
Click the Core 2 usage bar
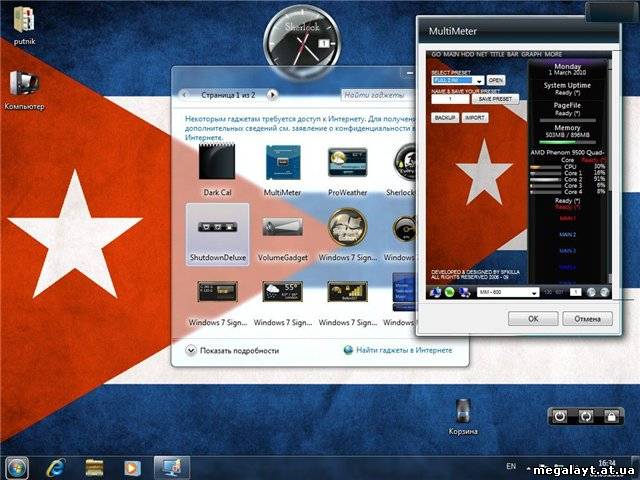545,180
